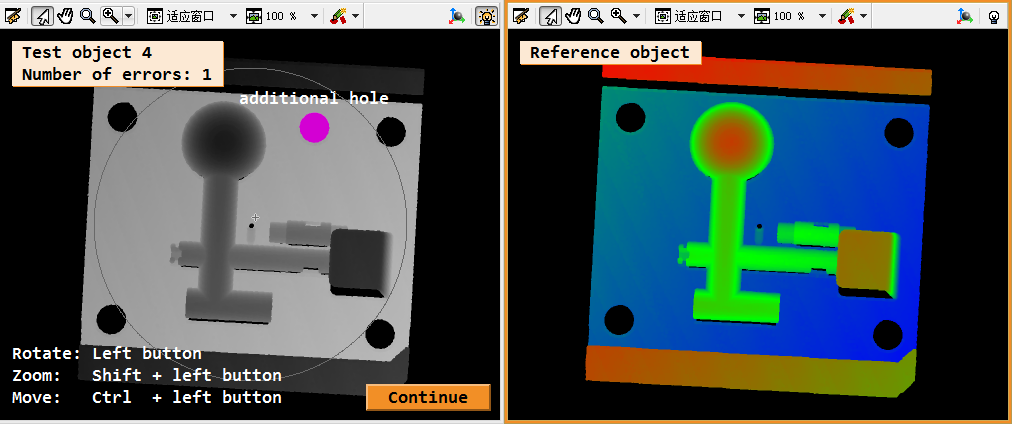
Task: Click the draw color pencil icon in Reference object window
Action: (x=845, y=16)
